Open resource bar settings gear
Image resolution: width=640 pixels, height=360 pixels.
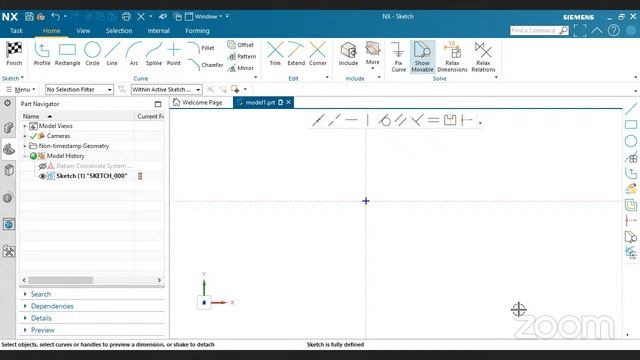pos(7,103)
